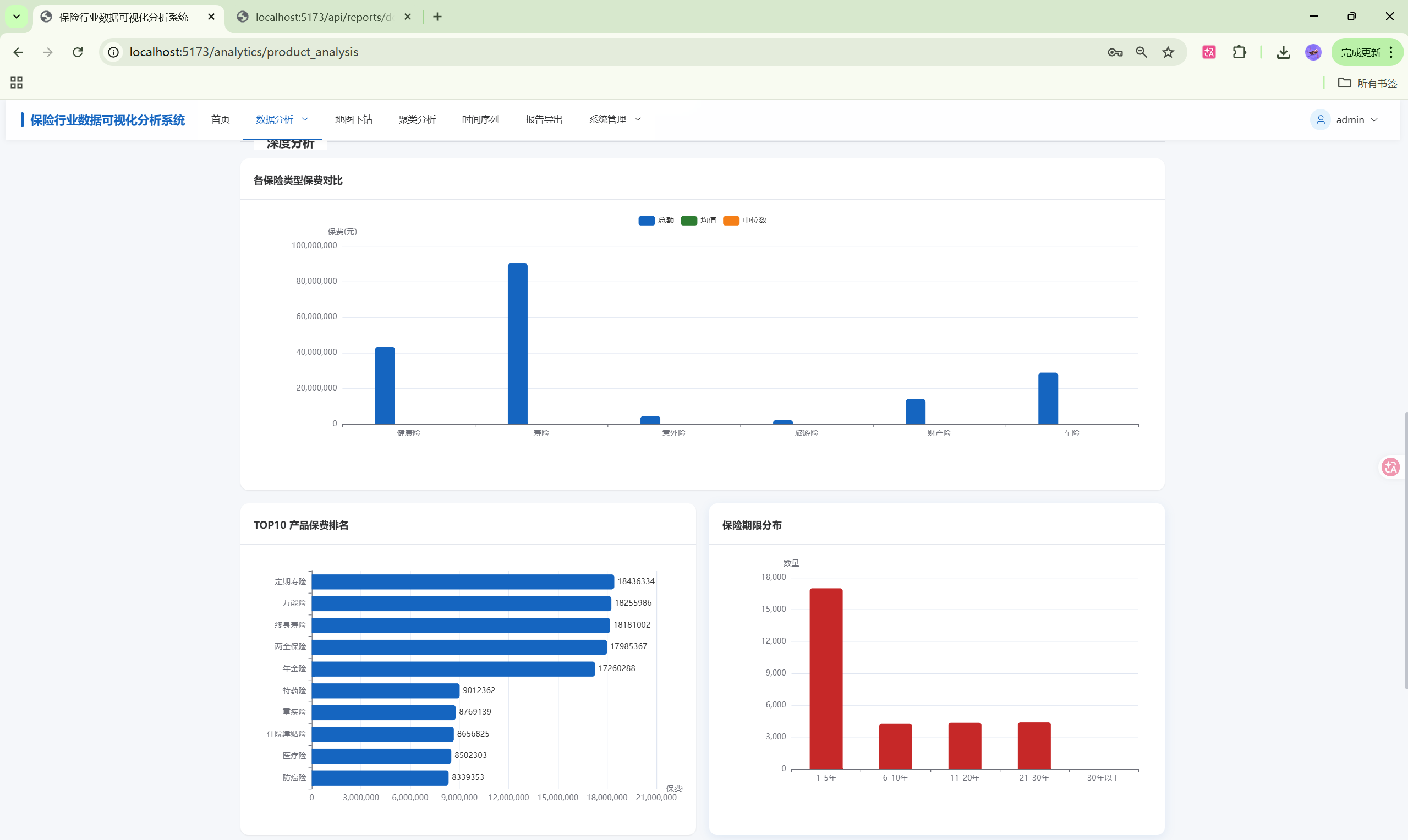This screenshot has height=840, width=1408.
Task: Toggle the 均值 series in chart legend
Action: [698, 220]
